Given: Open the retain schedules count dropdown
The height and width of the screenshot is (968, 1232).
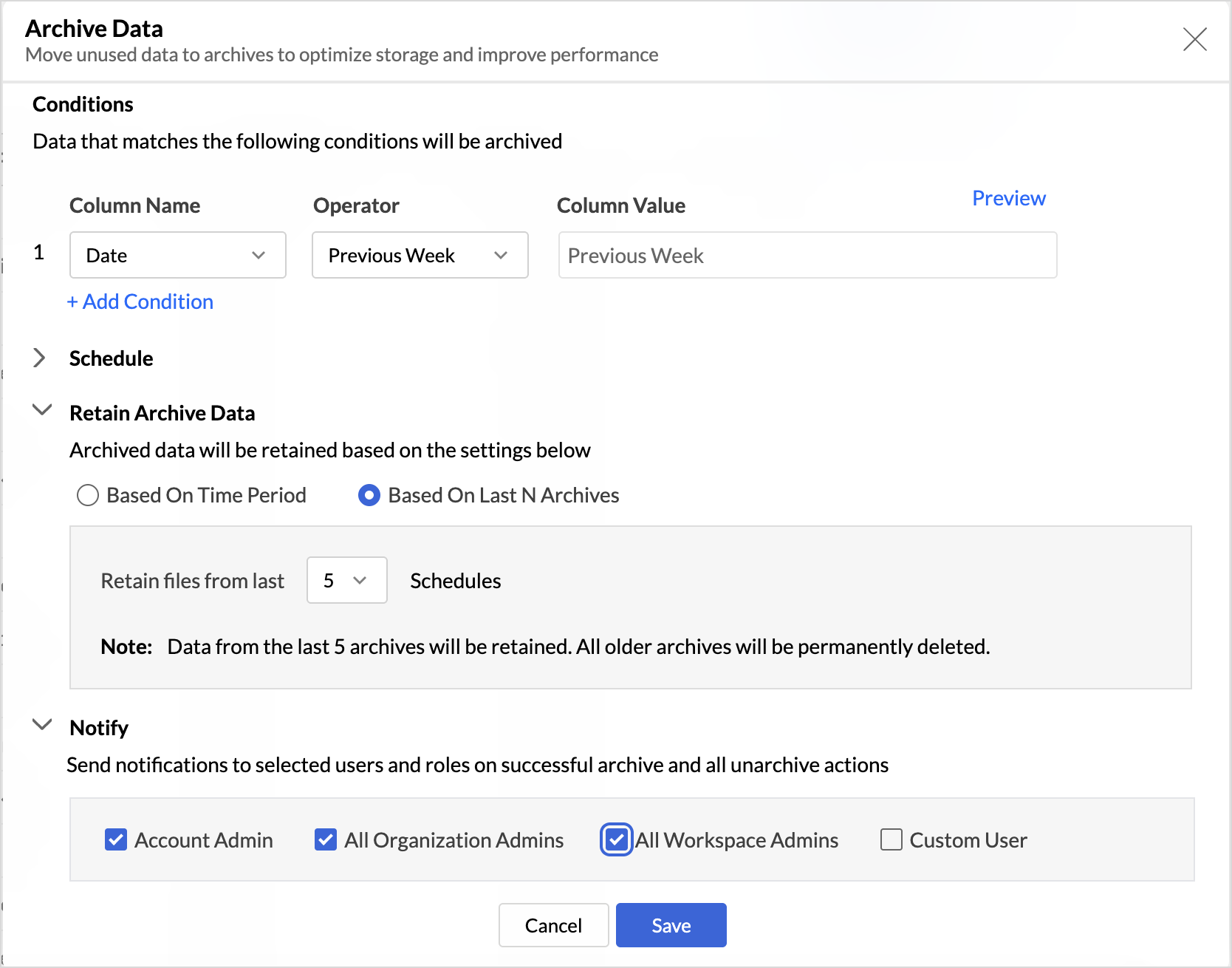Looking at the screenshot, I should [x=346, y=580].
